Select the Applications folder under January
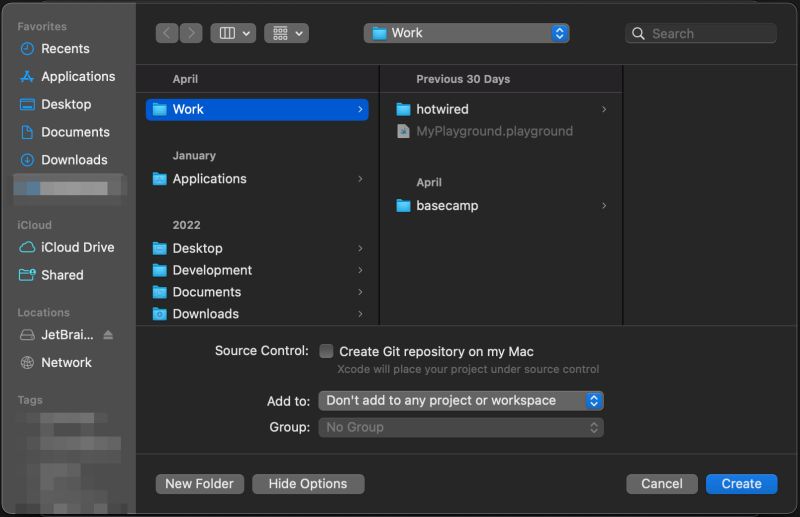800x517 pixels. (257, 179)
